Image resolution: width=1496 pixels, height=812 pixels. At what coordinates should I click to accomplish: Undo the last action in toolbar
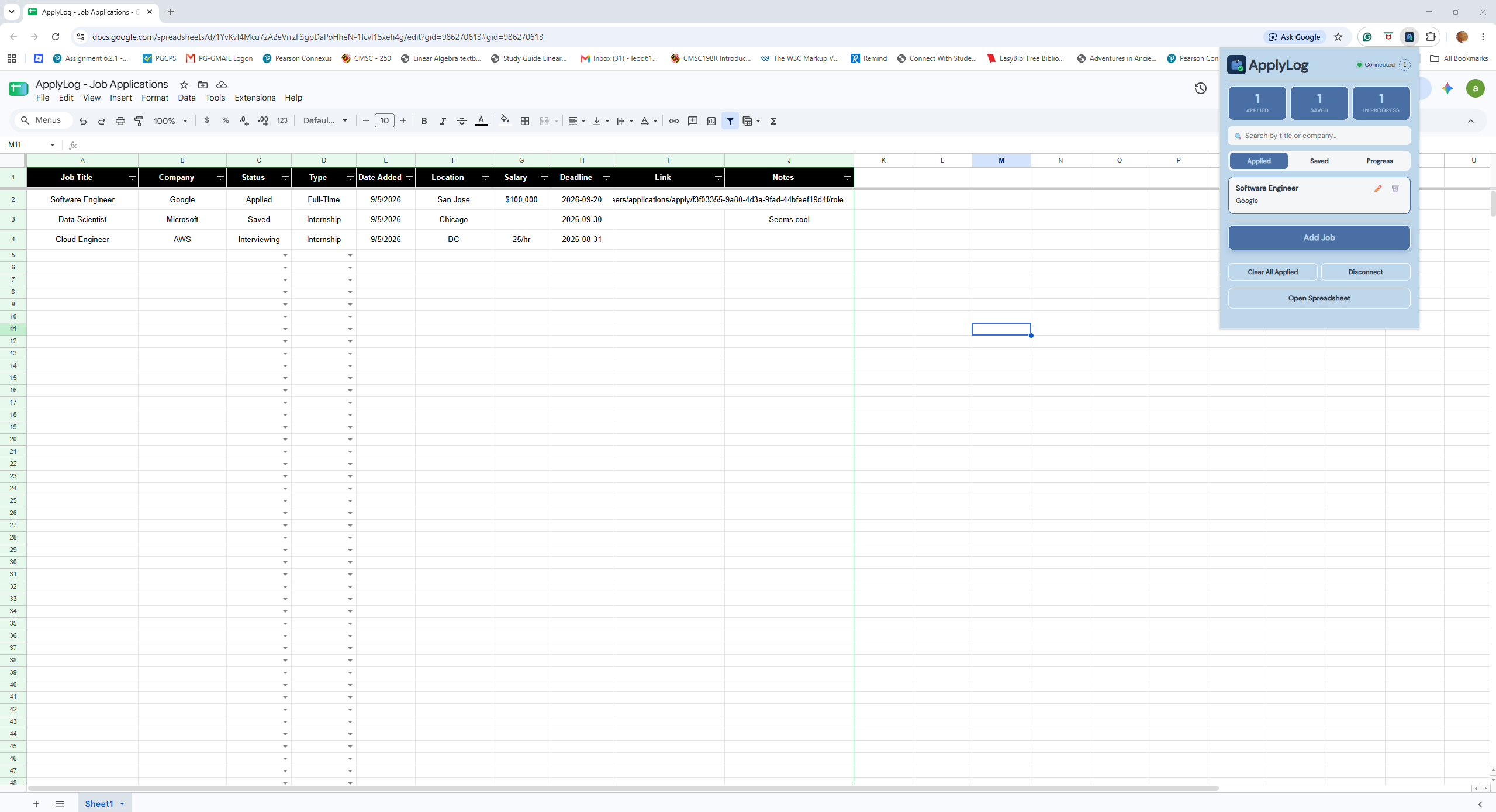[x=83, y=121]
